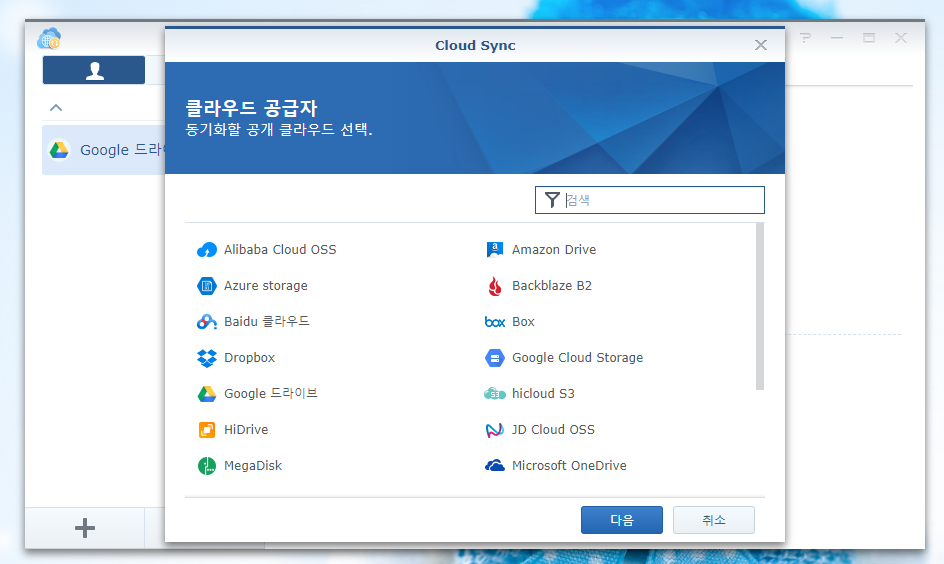Viewport: 944px width, 564px height.
Task: Select the Baidu cloud provider icon
Action: (x=207, y=322)
